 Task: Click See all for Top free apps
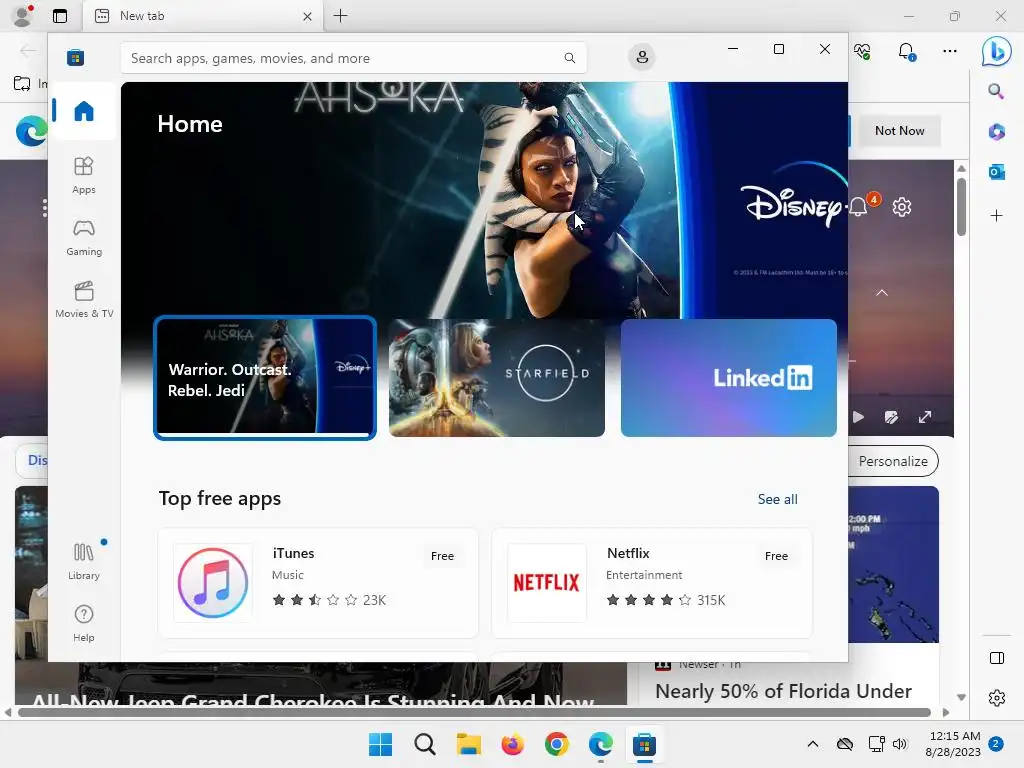point(777,499)
